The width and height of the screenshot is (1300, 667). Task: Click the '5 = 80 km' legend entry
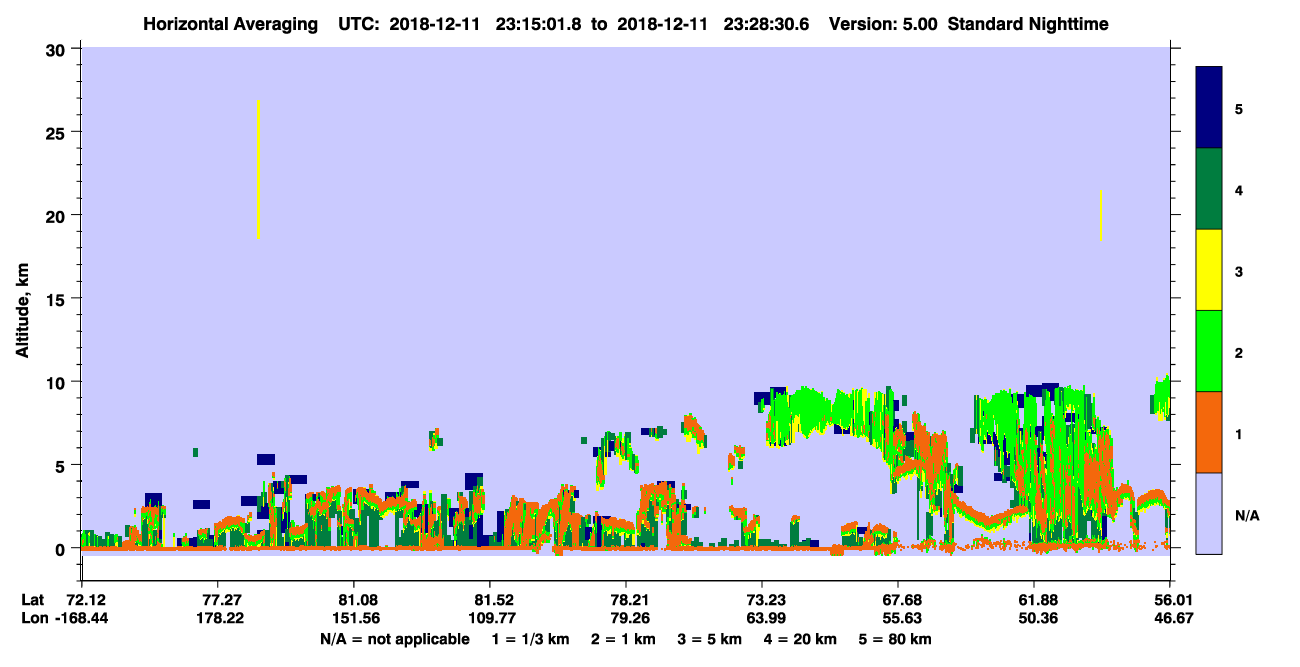(896, 639)
